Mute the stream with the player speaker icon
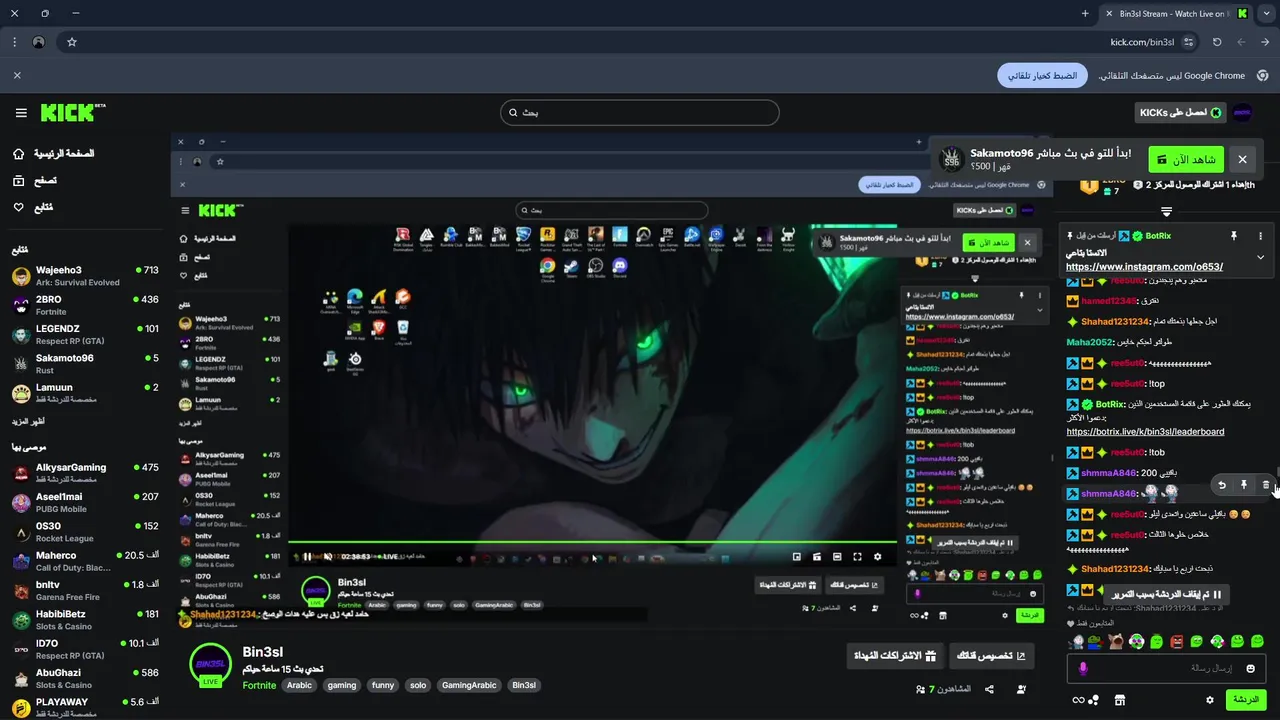Image resolution: width=1280 pixels, height=720 pixels. tap(327, 557)
